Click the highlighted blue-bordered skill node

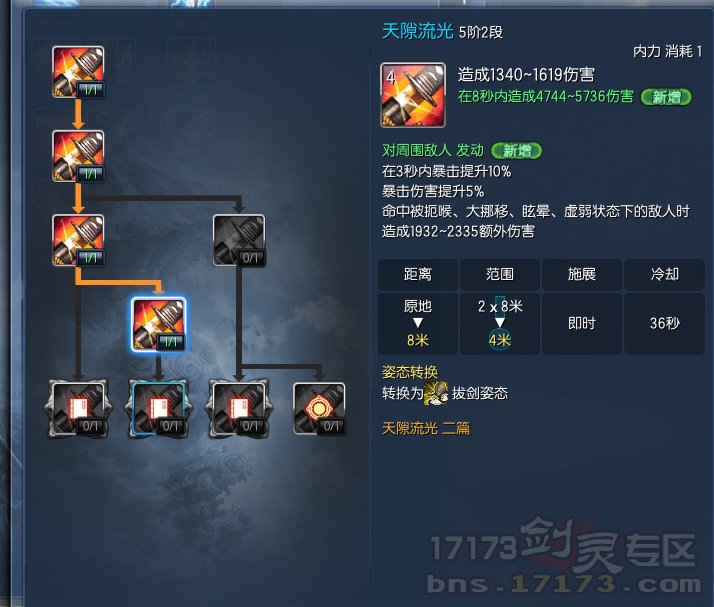158,324
